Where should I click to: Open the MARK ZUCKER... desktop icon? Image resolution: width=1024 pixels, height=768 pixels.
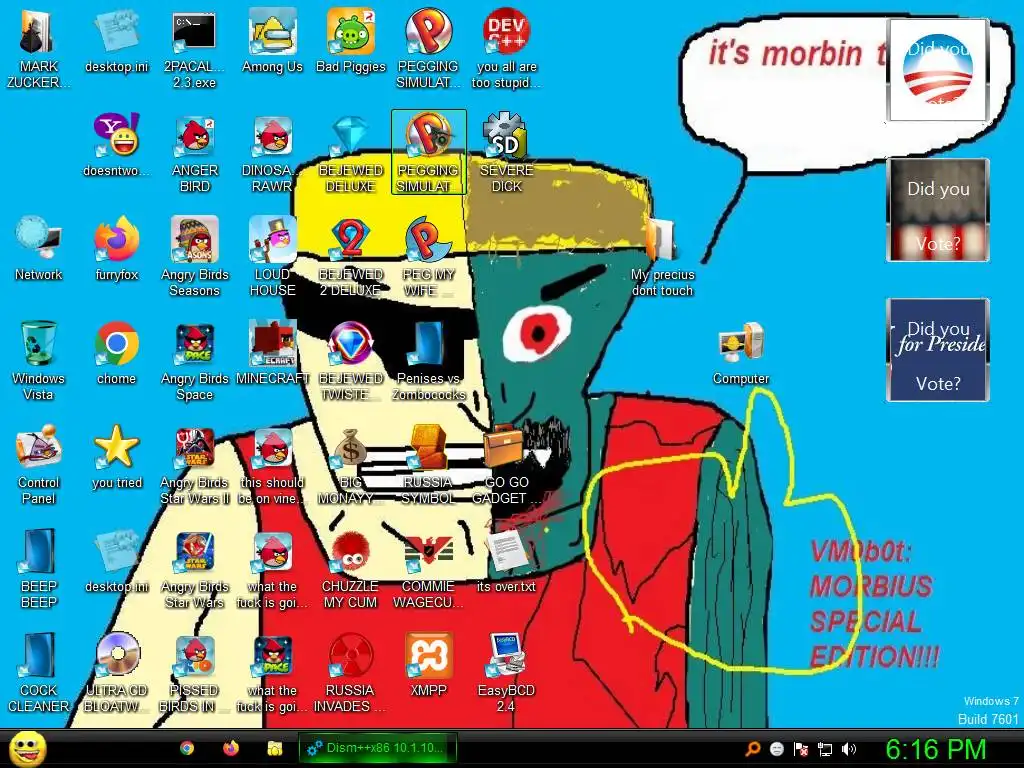pos(38,48)
